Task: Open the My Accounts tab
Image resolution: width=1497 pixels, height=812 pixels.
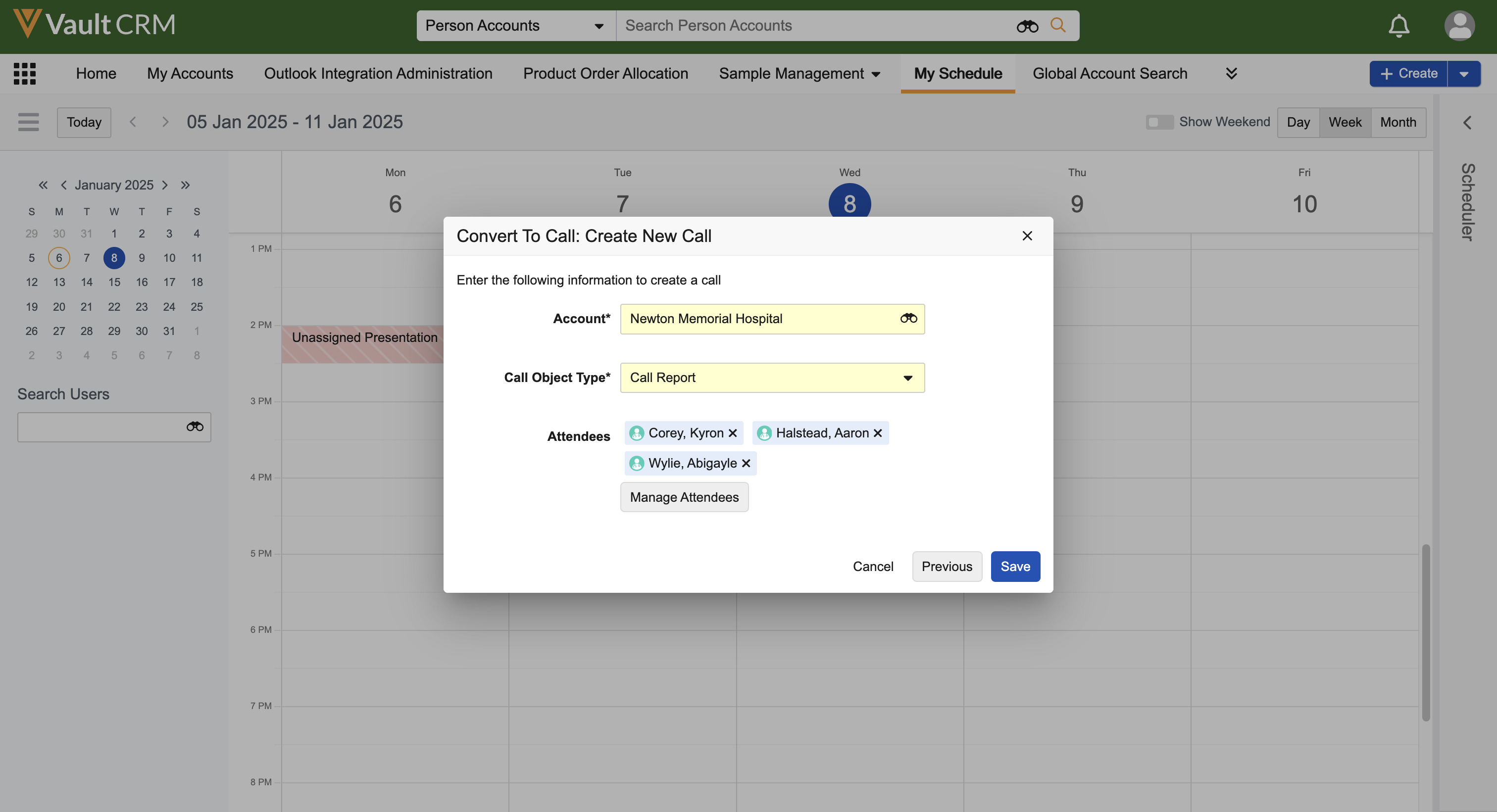Action: [x=190, y=73]
